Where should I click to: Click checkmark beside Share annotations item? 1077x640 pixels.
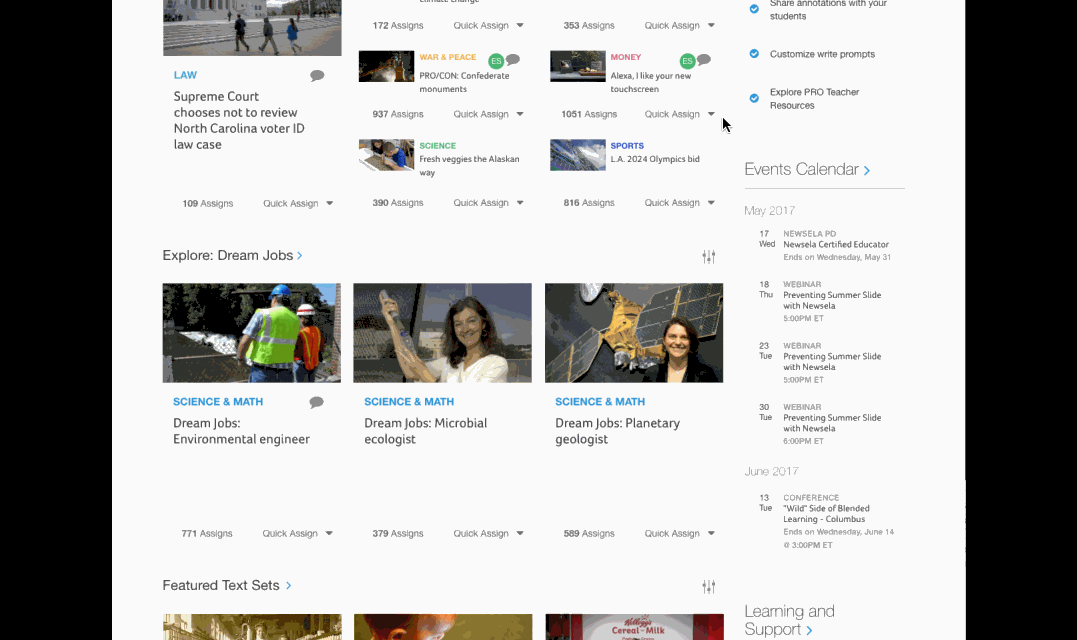[x=754, y=9]
